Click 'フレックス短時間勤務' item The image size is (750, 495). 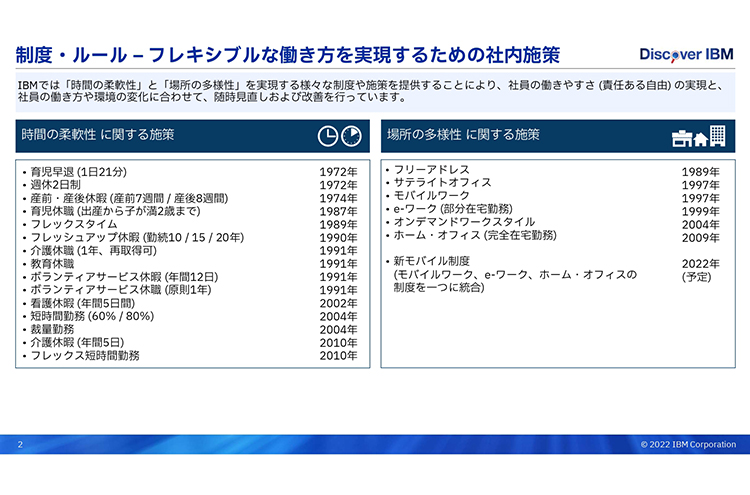pos(85,356)
